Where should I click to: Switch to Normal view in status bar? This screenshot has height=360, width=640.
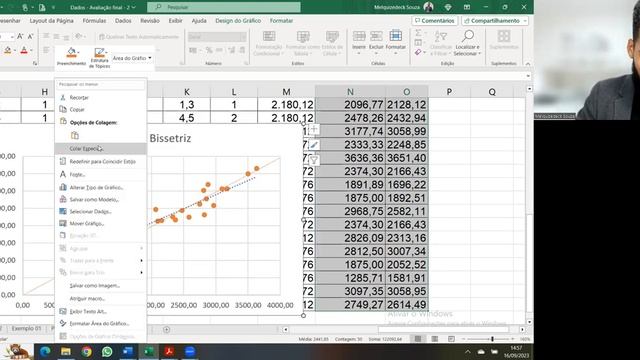[x=418, y=339]
